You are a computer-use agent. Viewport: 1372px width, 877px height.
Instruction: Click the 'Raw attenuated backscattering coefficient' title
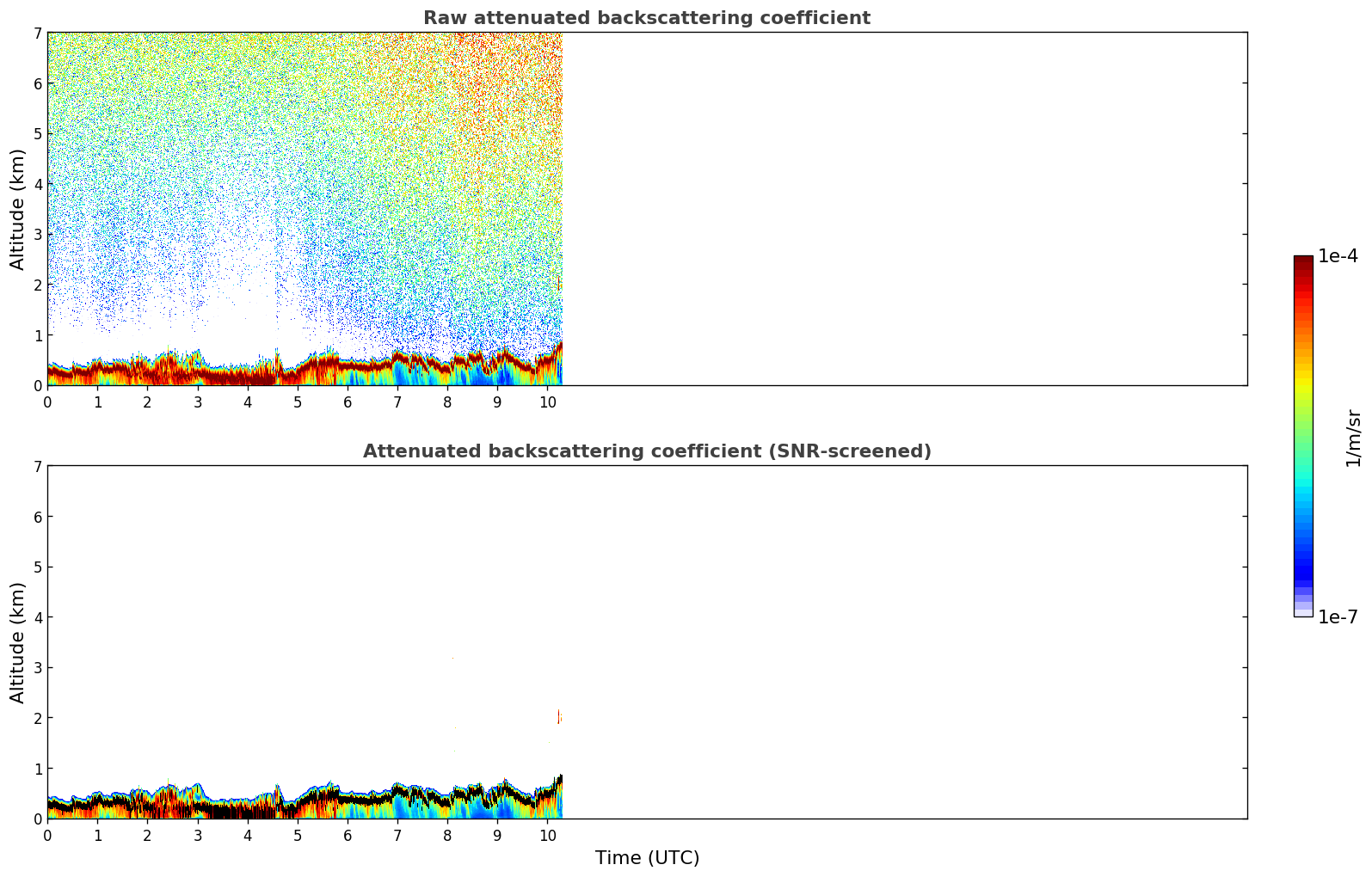pos(646,18)
